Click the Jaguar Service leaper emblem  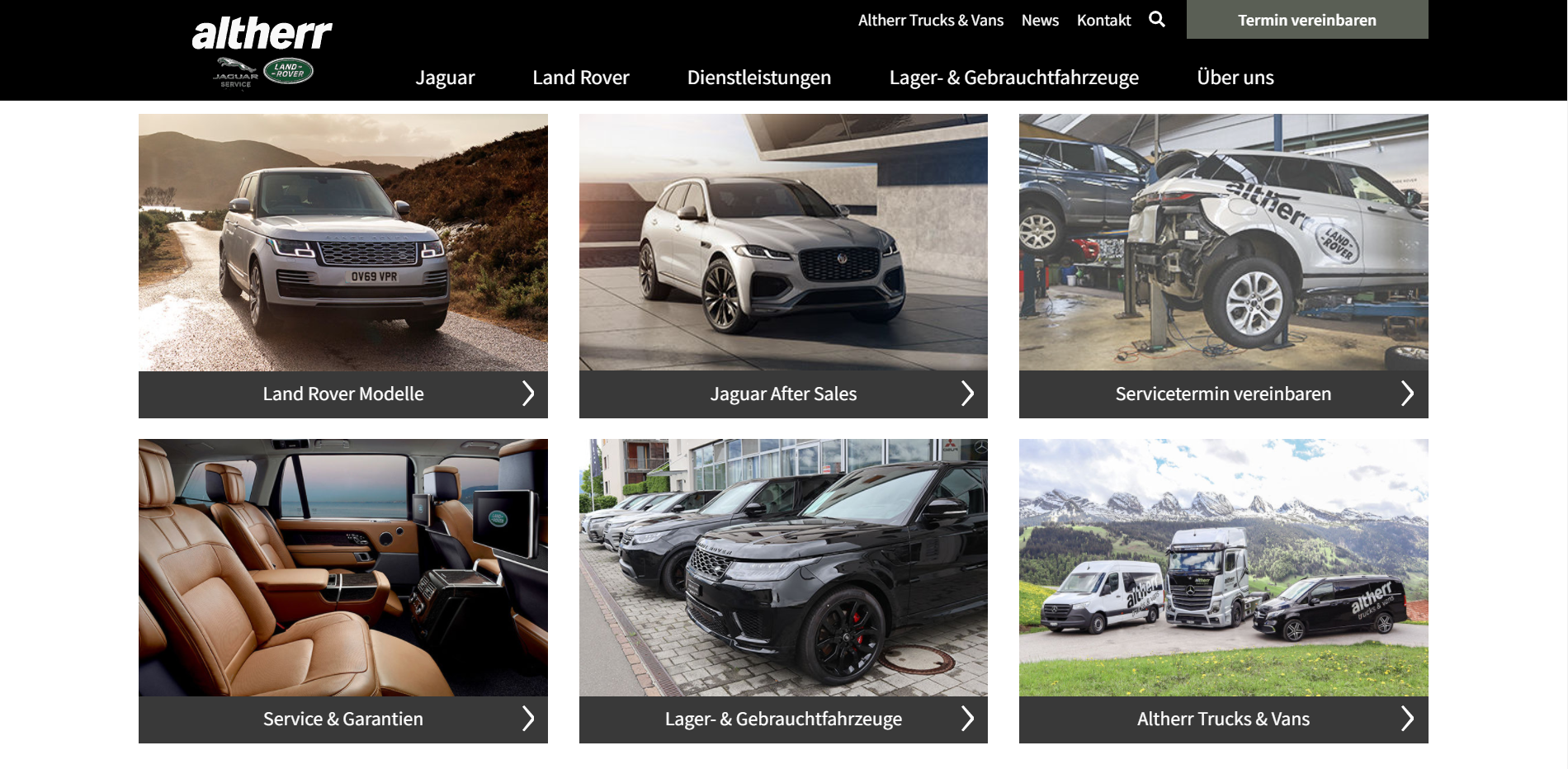click(236, 72)
